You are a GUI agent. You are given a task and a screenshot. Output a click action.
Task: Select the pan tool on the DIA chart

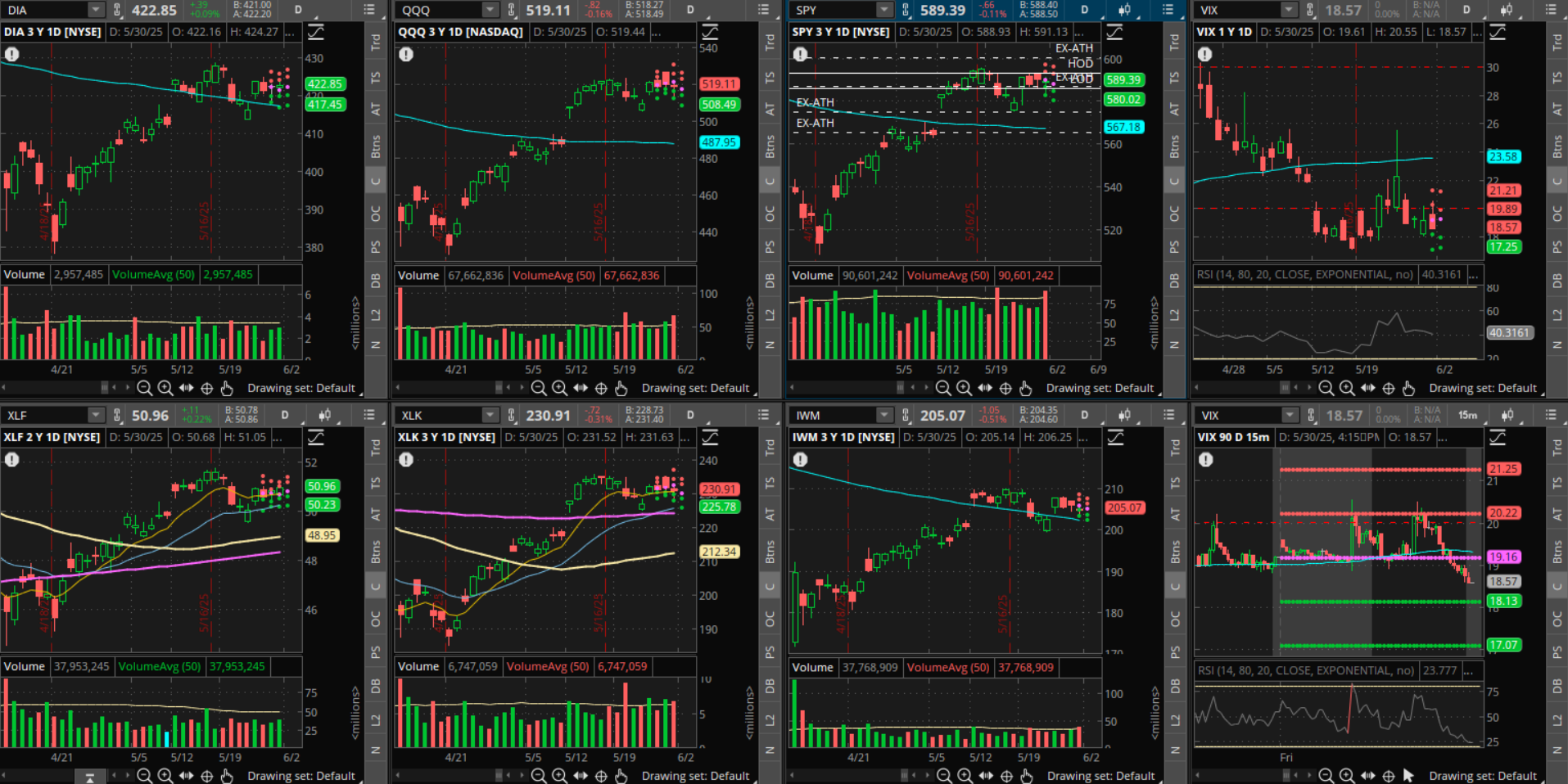click(187, 388)
